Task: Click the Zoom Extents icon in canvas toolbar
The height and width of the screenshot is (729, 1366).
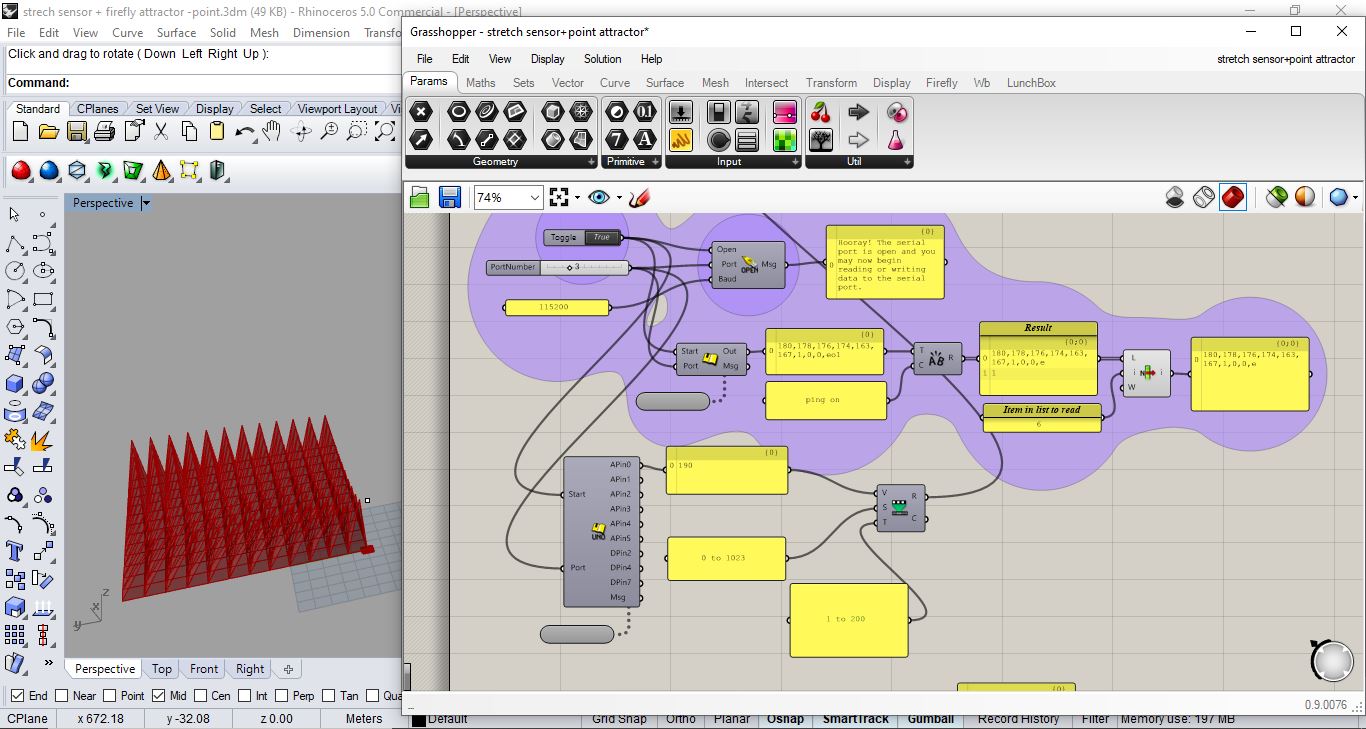Action: pyautogui.click(x=560, y=198)
